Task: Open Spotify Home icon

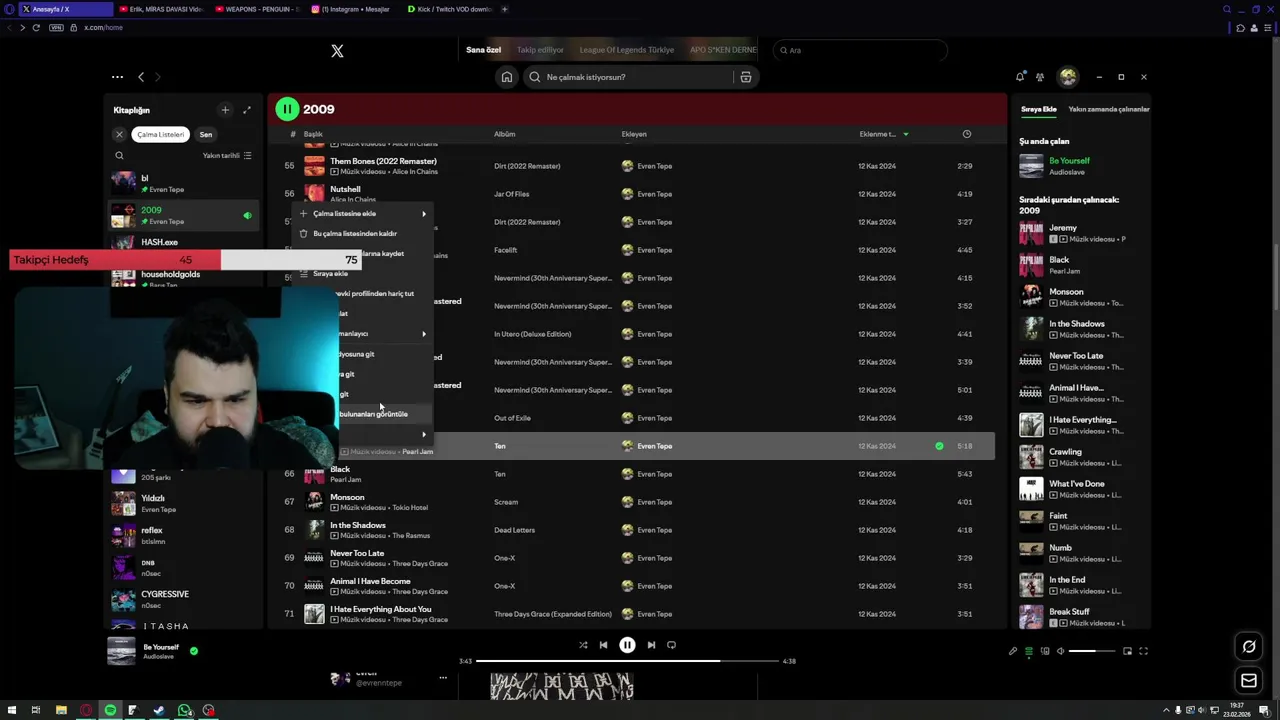Action: click(507, 77)
